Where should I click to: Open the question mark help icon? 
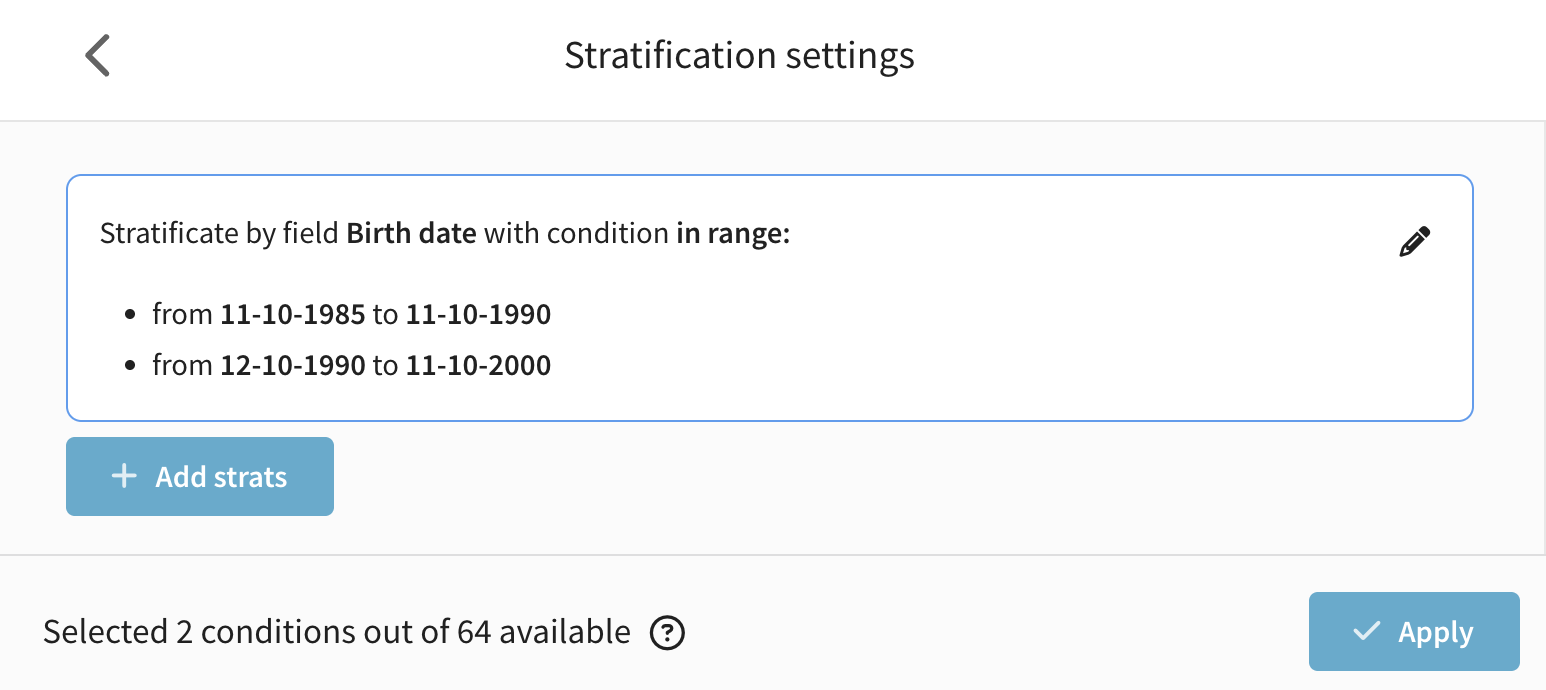tap(667, 633)
